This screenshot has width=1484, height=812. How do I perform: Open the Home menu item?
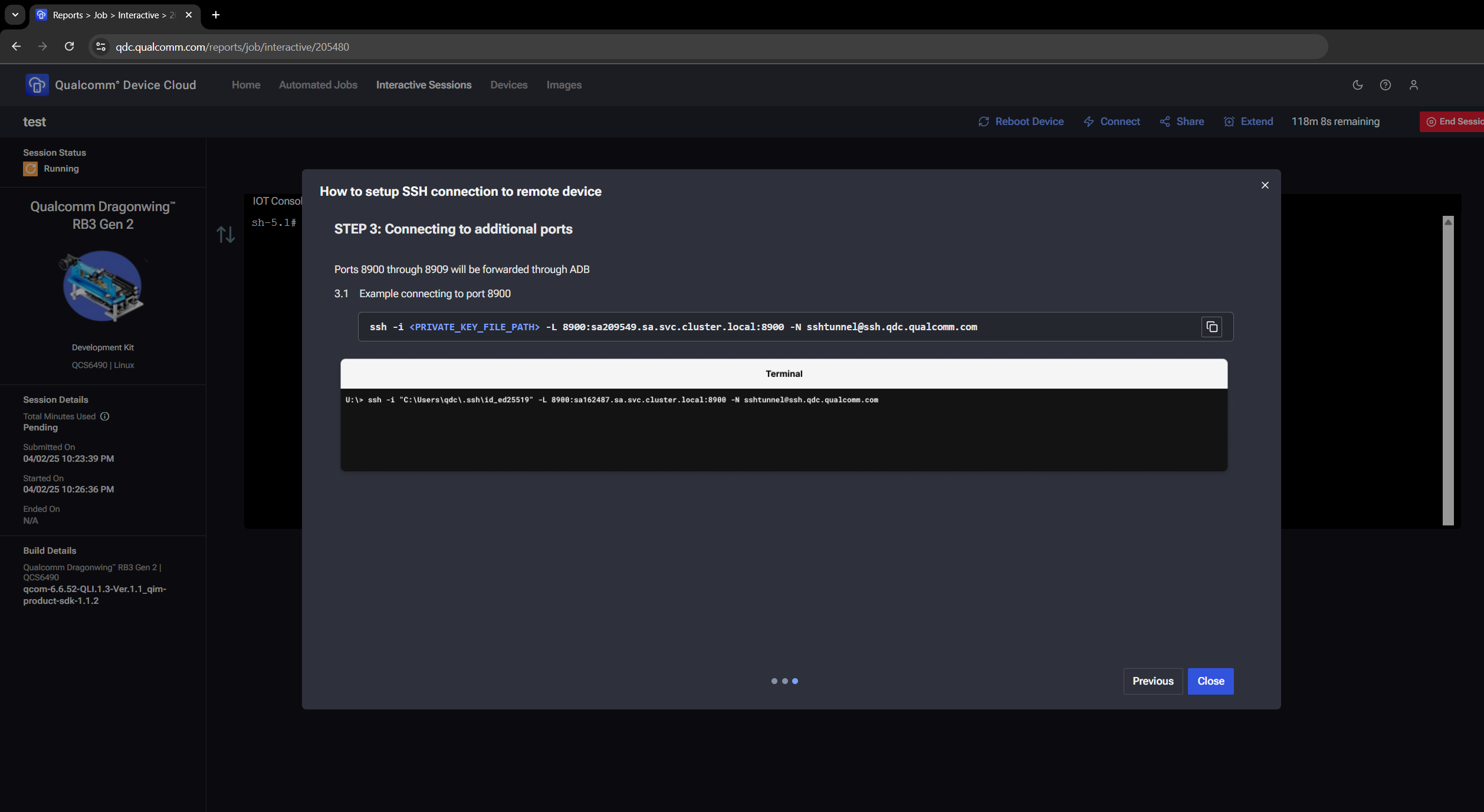tap(246, 85)
